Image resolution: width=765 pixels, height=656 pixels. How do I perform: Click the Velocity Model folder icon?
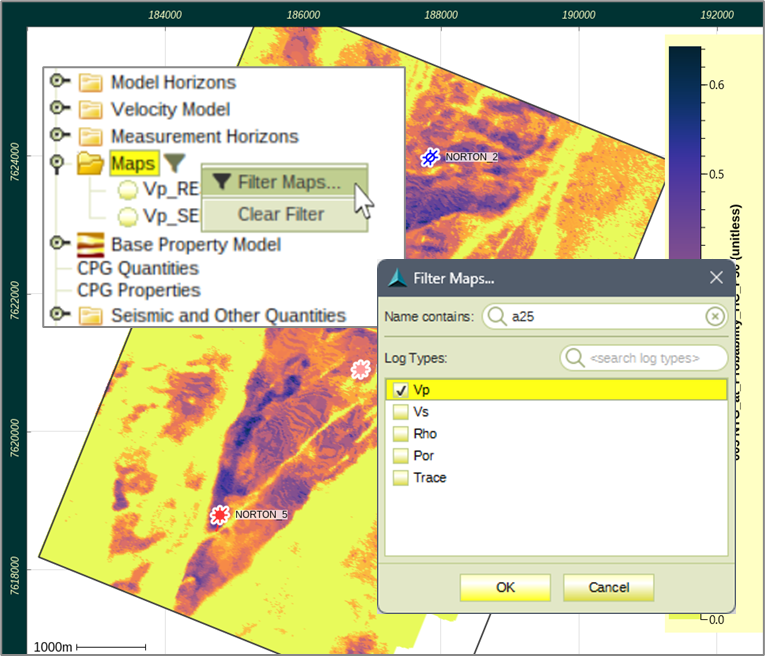[91, 109]
